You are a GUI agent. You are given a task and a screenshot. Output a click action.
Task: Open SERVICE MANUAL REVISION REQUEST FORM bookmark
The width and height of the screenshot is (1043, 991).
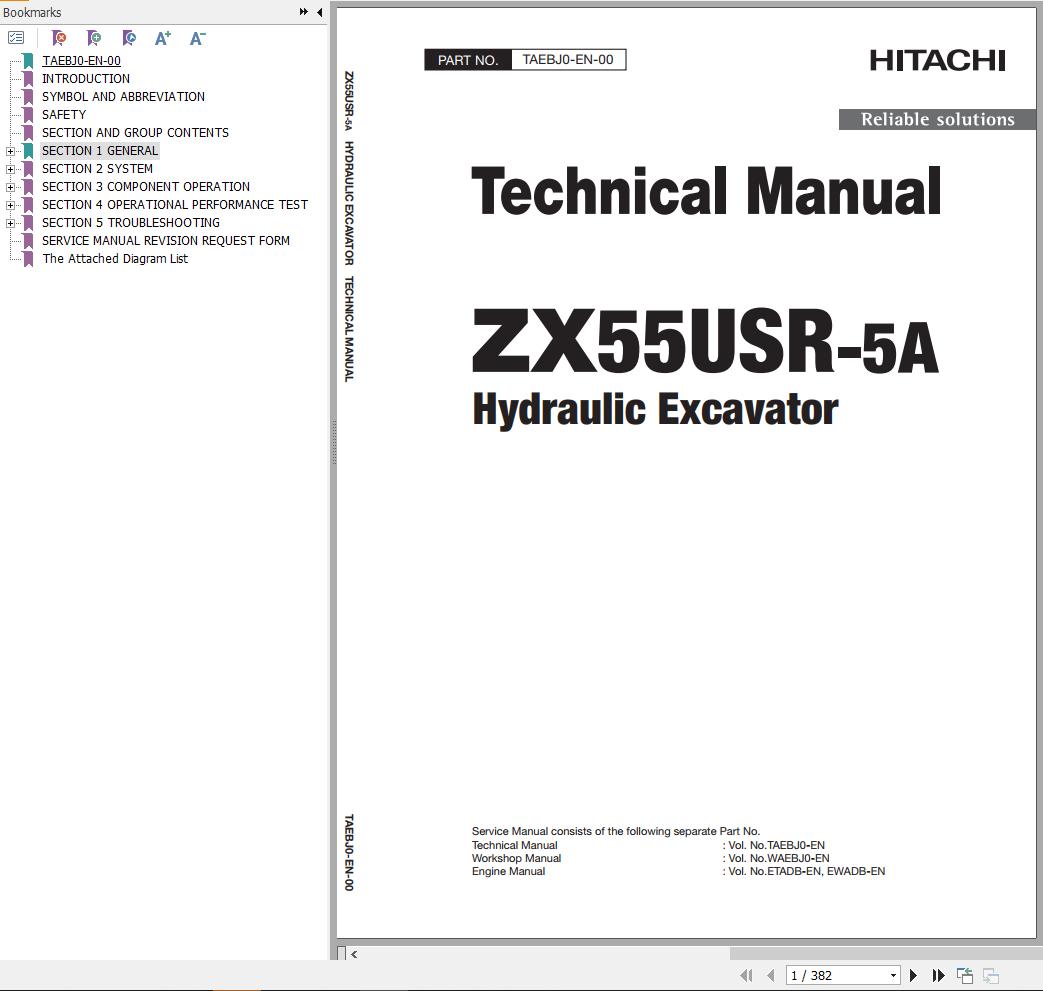click(x=166, y=240)
